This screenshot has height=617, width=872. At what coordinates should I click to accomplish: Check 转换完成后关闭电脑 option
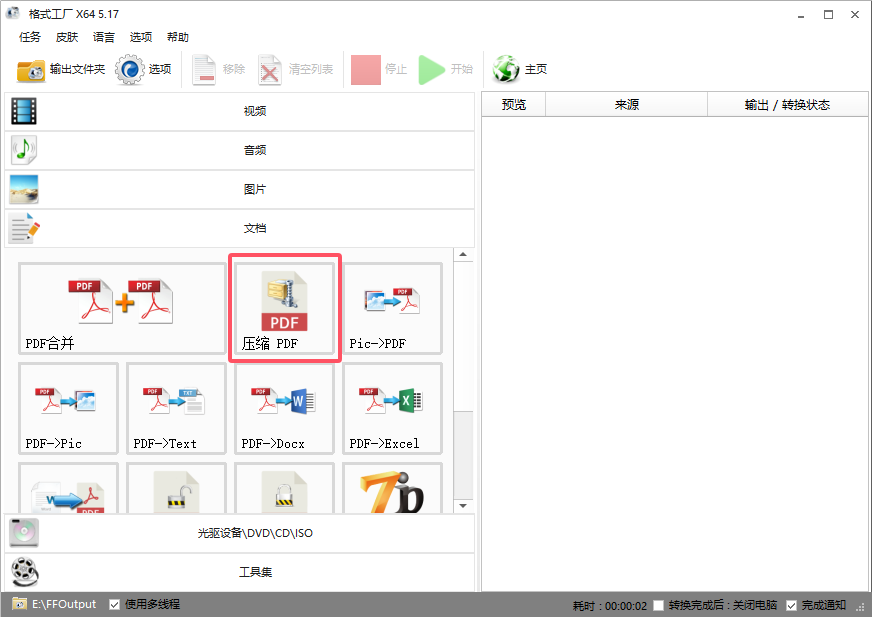657,604
